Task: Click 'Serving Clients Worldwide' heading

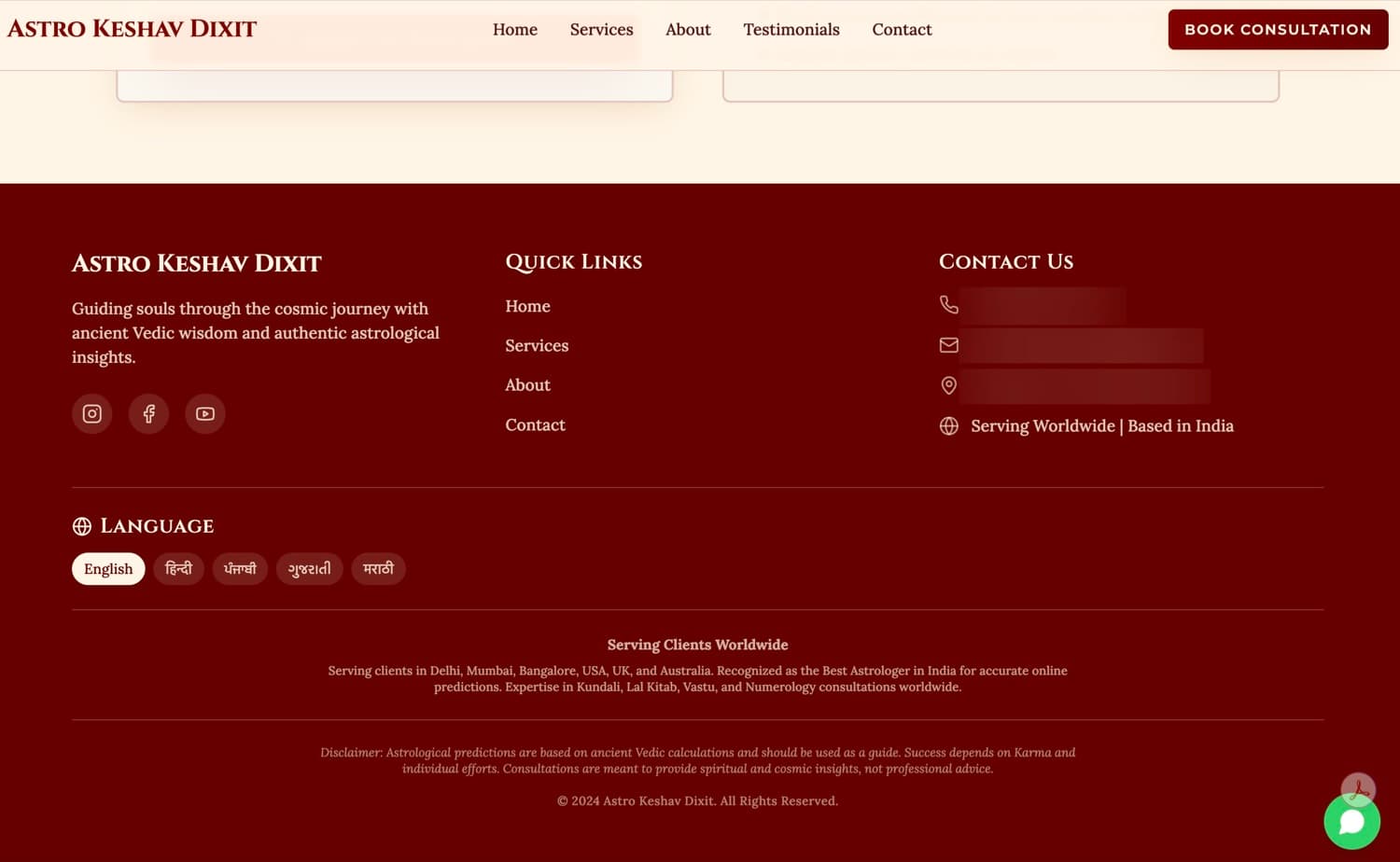Action: [x=698, y=645]
